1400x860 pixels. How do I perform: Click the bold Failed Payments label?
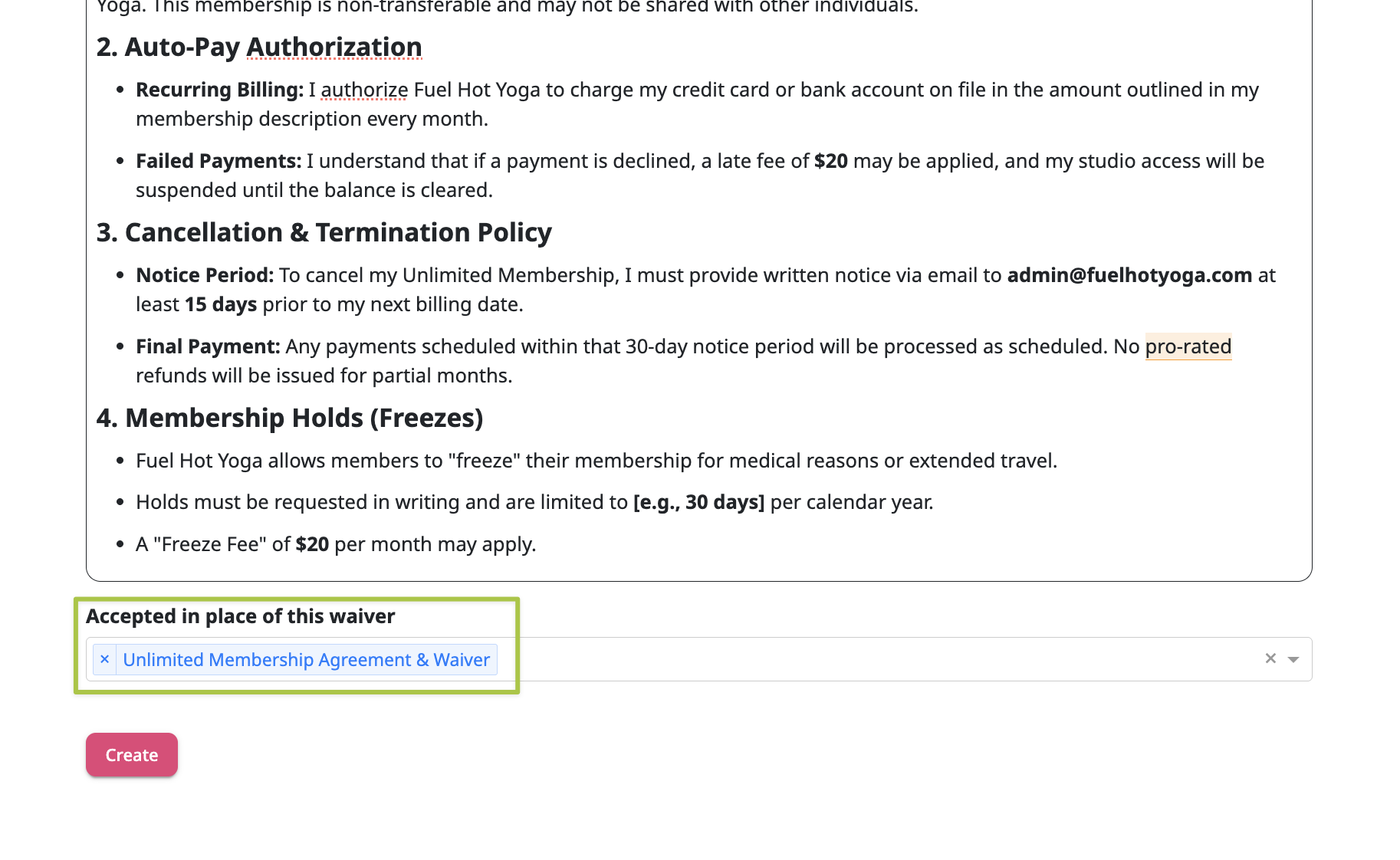point(219,161)
